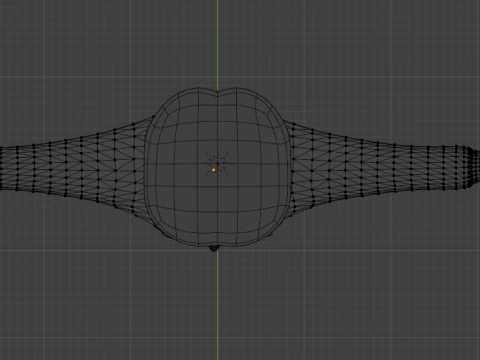Click the 3D cursor crosshair at center
The height and width of the screenshot is (360, 480).
tap(217, 163)
